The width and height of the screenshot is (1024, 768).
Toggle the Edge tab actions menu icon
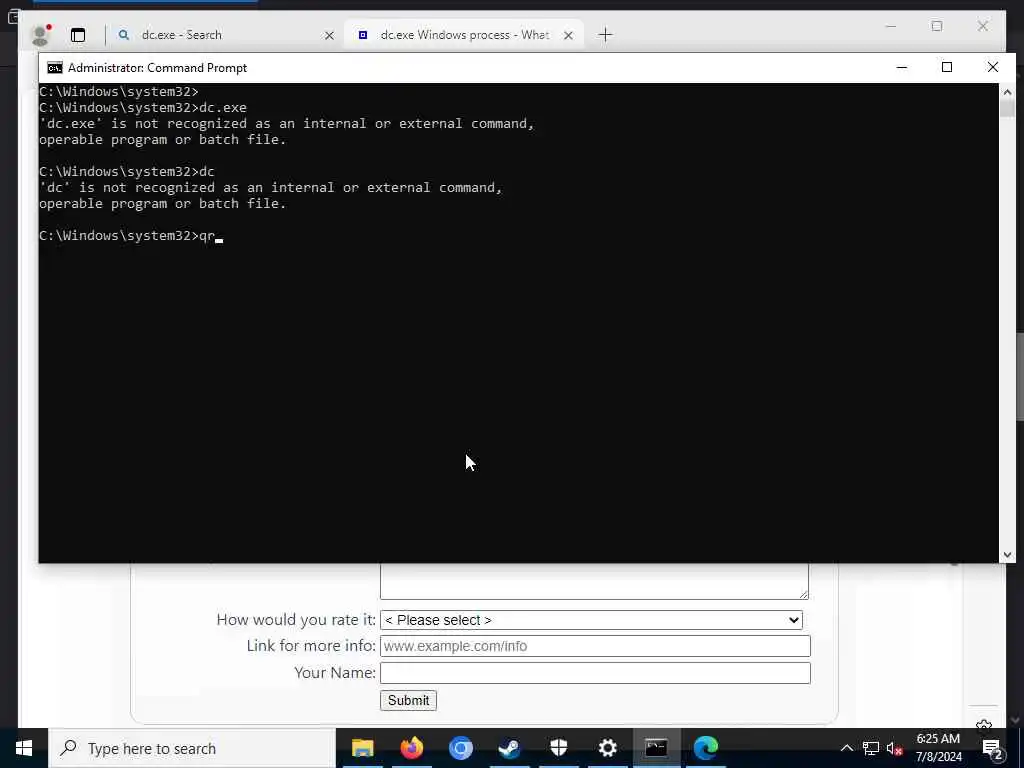[78, 35]
